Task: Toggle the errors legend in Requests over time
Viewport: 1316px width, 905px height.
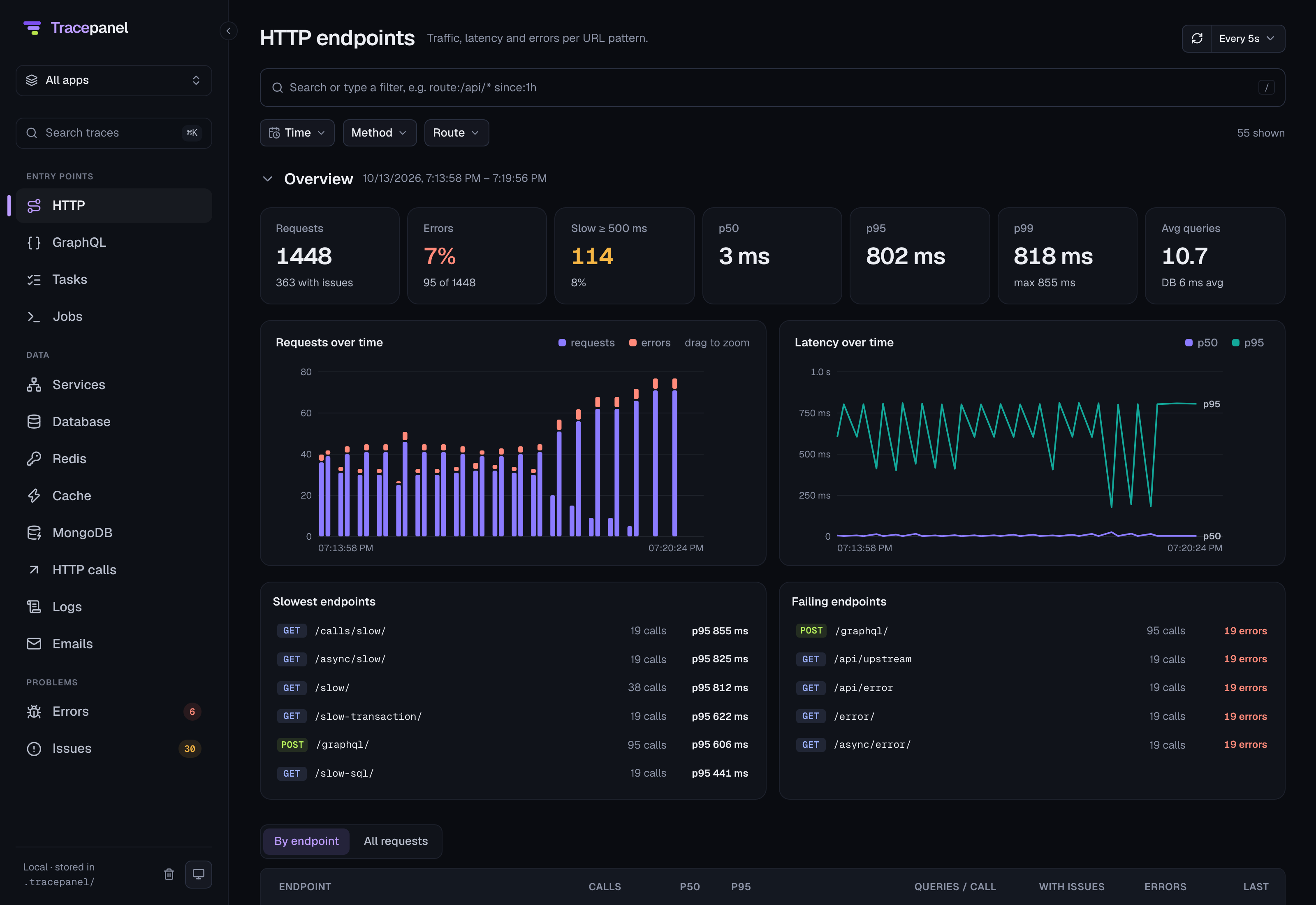Action: [x=649, y=343]
